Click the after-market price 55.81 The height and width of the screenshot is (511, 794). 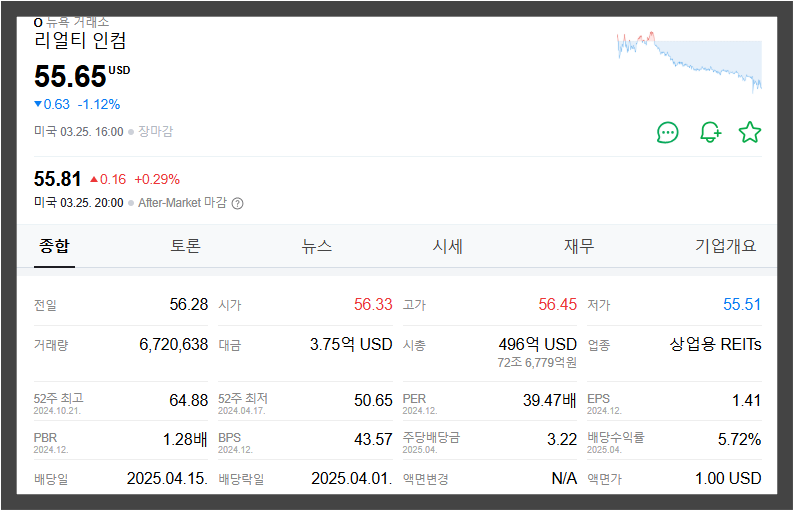tap(57, 179)
